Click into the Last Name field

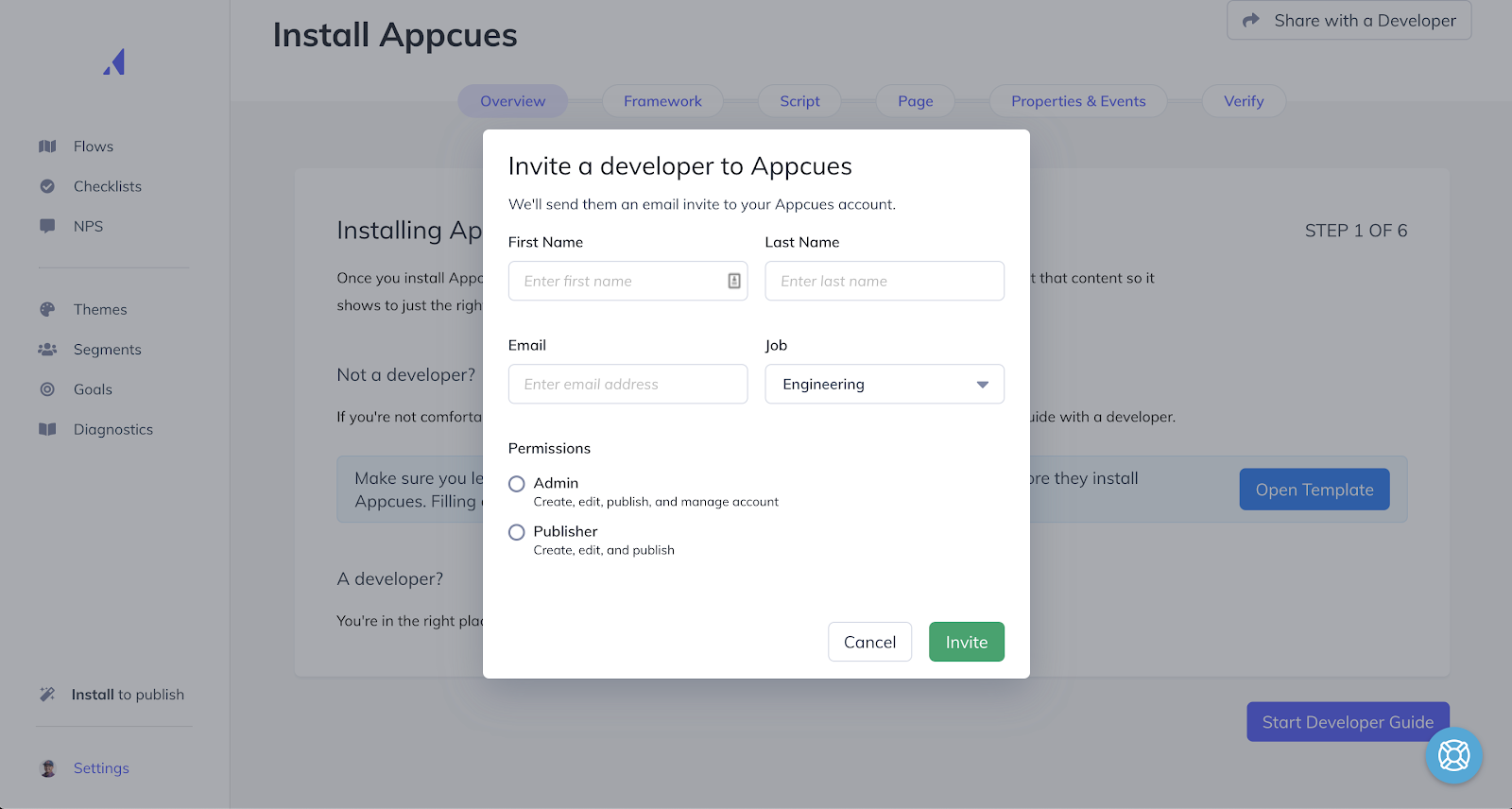[x=884, y=281]
